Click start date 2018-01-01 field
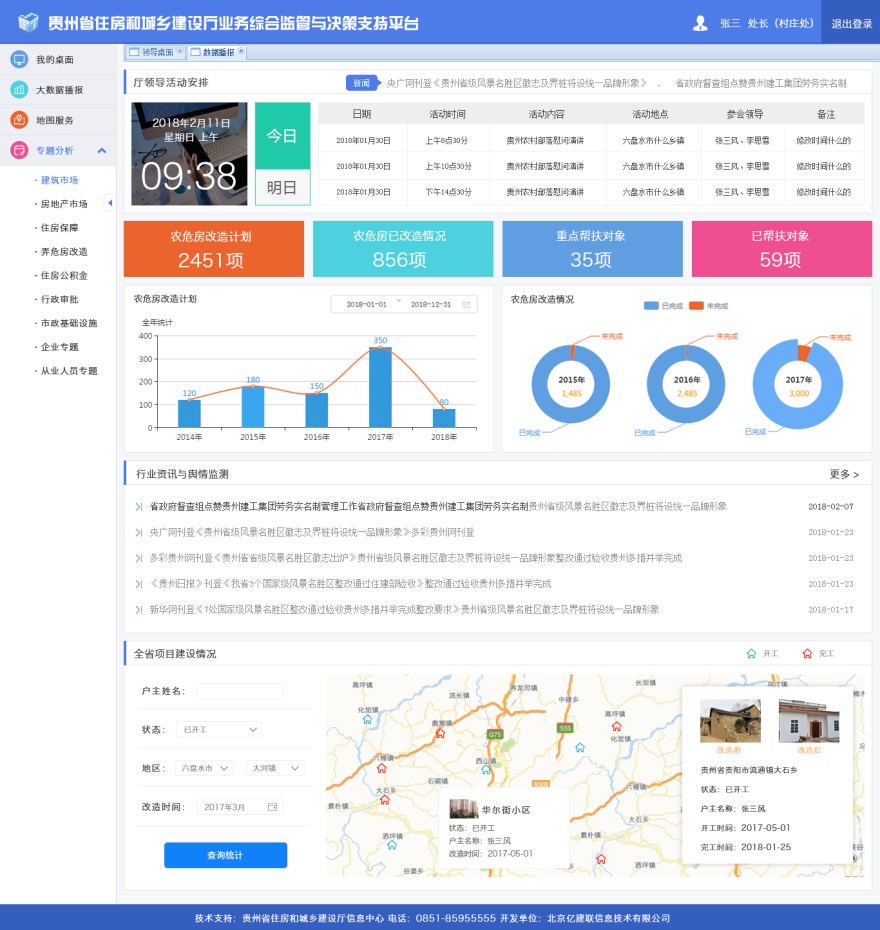This screenshot has width=880, height=930. [366, 304]
